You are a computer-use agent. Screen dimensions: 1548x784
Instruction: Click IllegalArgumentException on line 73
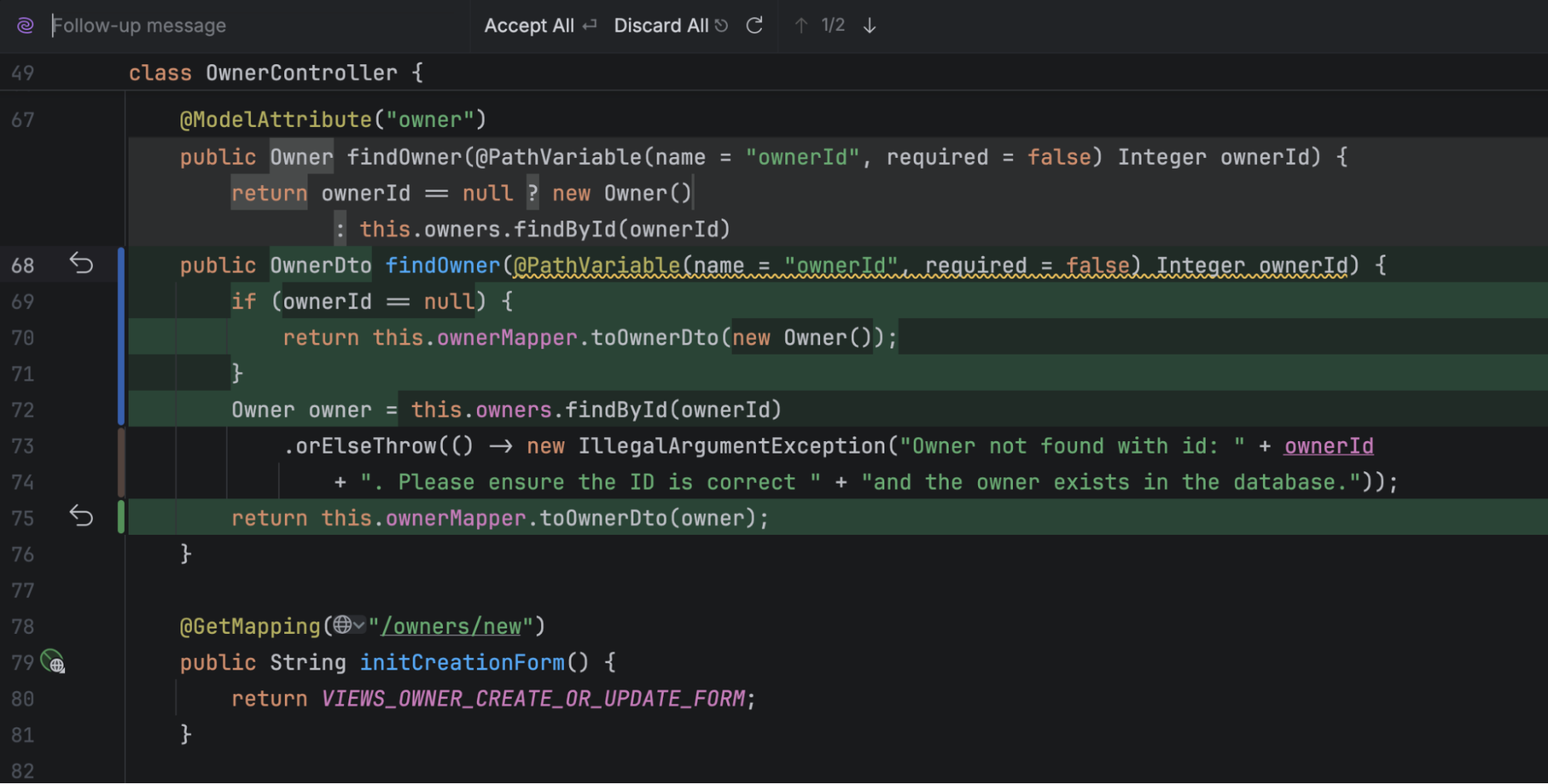732,447
